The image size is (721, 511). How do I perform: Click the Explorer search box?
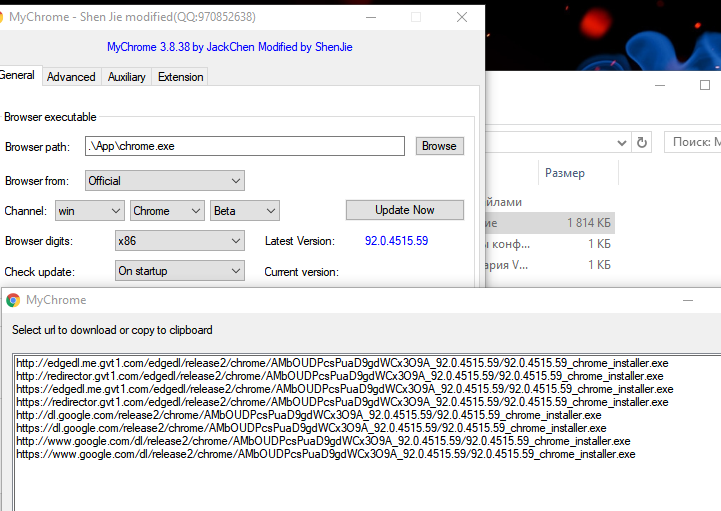tap(693, 142)
